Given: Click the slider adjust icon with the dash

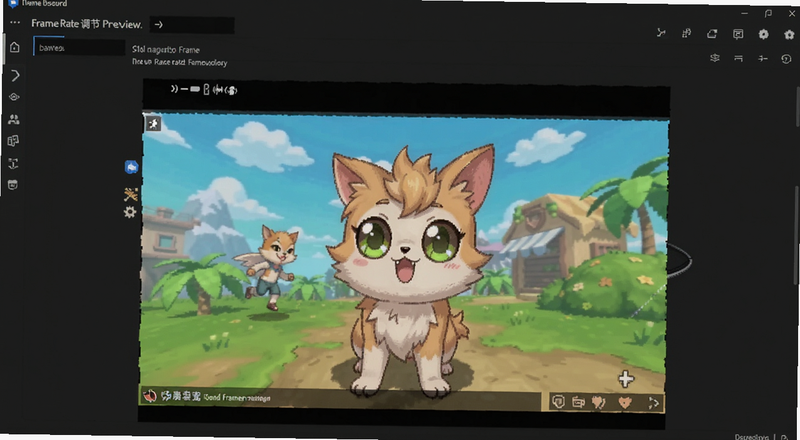Looking at the screenshot, I should click(763, 59).
